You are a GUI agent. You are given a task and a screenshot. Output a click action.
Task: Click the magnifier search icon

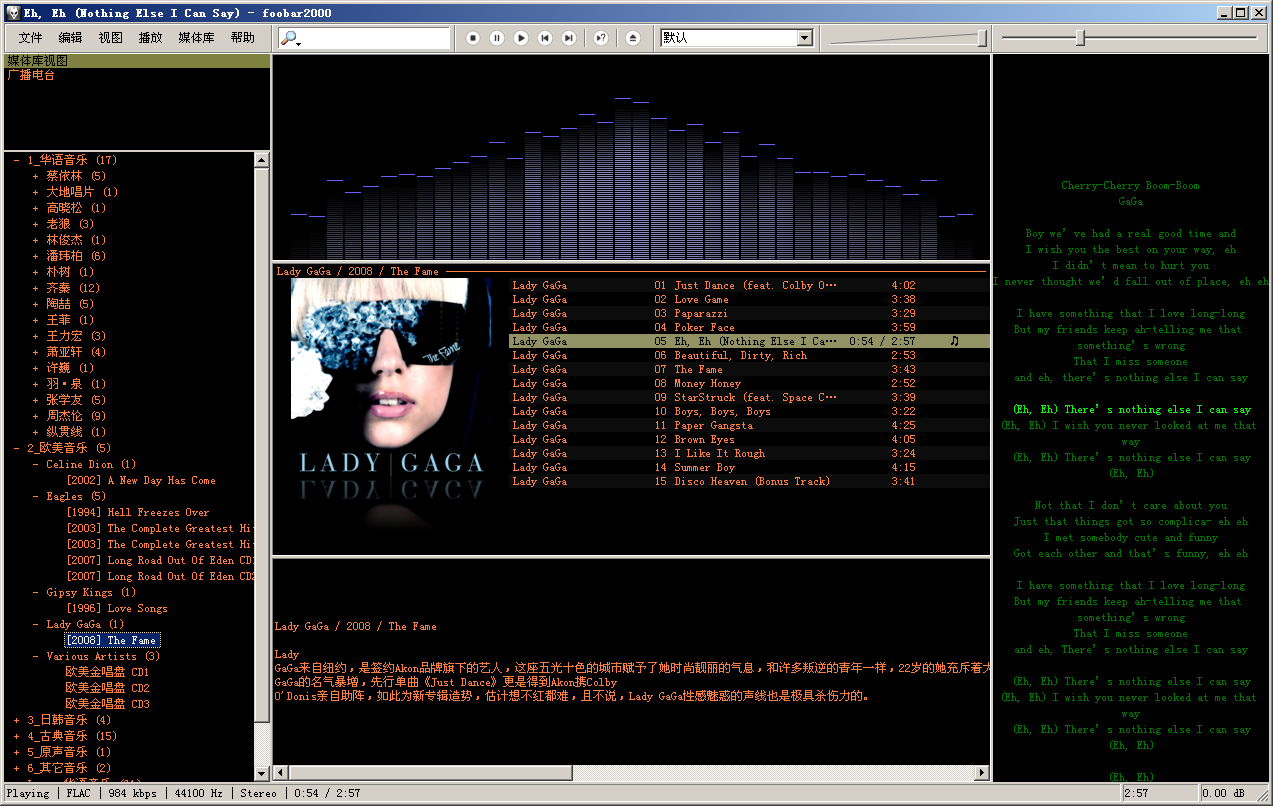click(290, 38)
